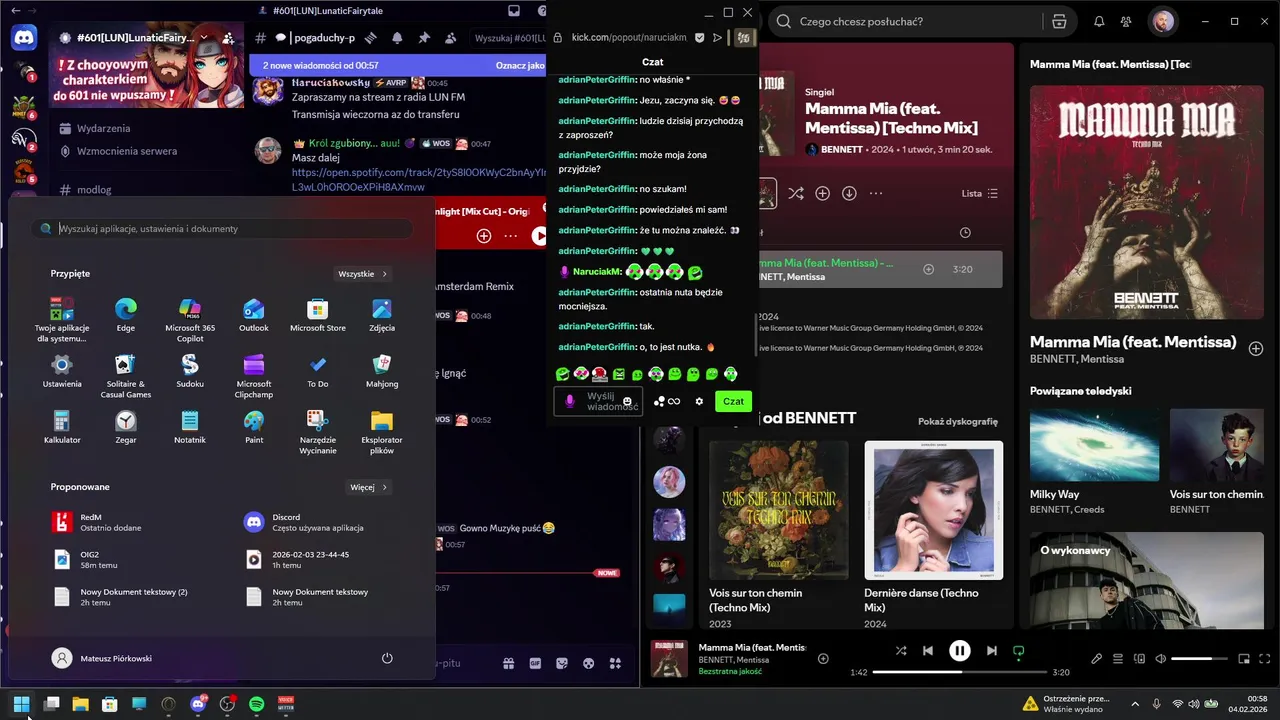Open Microsoft Store tile in Start menu
The width and height of the screenshot is (1280, 720).
point(318,314)
